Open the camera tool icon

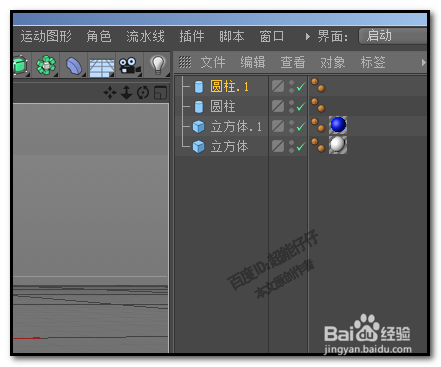point(130,65)
